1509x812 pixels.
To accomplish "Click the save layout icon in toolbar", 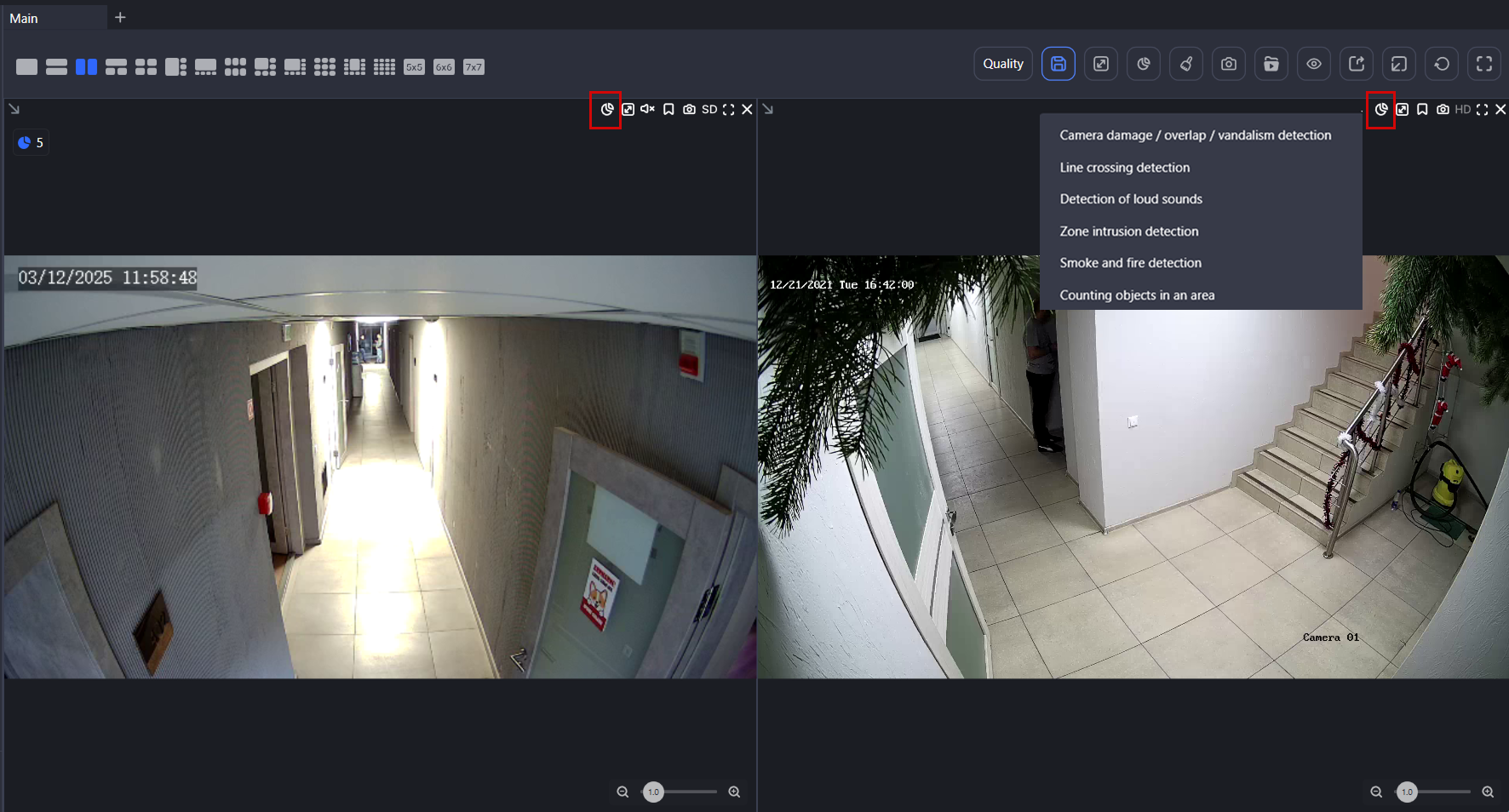I will (x=1058, y=64).
